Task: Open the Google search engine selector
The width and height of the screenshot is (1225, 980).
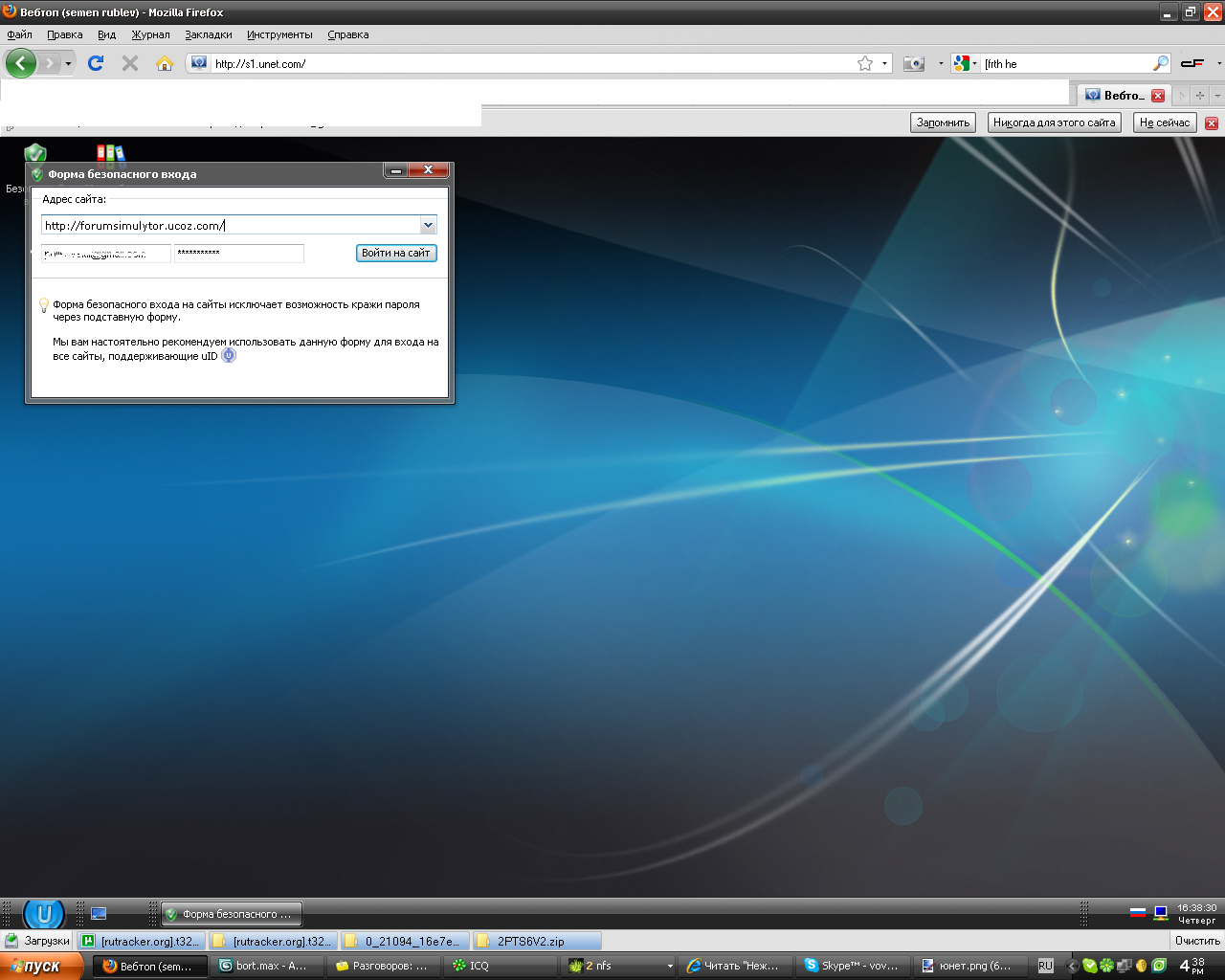Action: [x=965, y=63]
